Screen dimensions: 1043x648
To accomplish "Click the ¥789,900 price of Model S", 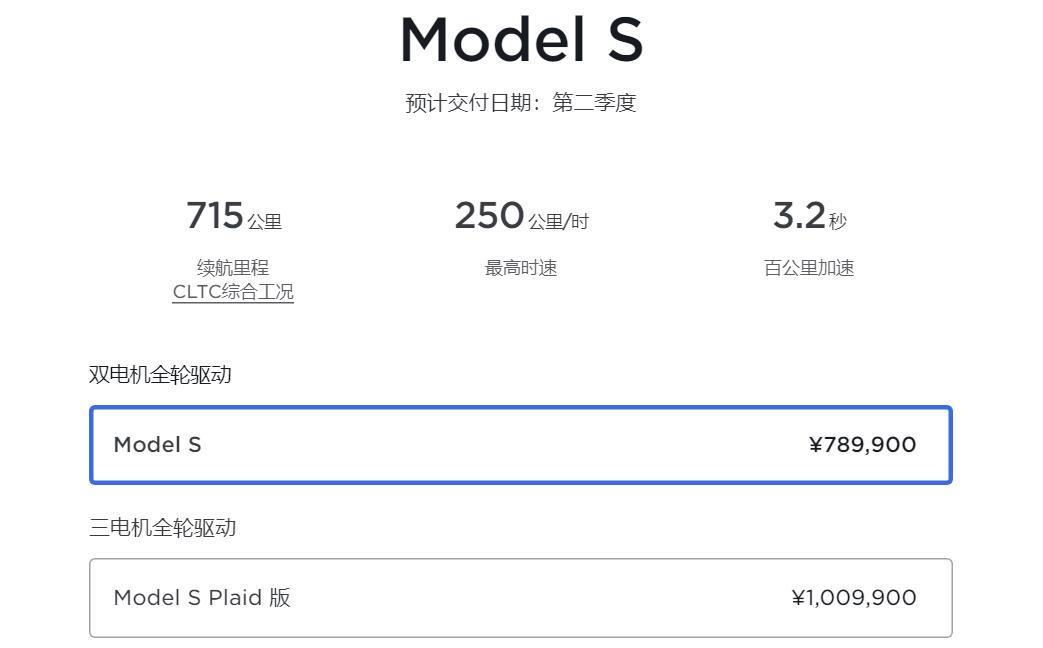I will (x=864, y=445).
